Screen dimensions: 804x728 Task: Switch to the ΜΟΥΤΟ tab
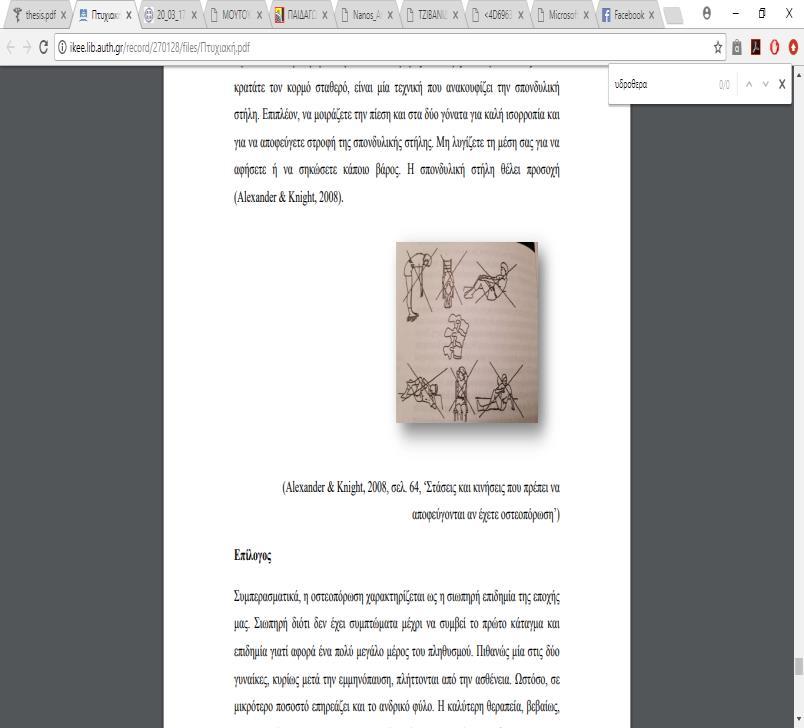coord(235,15)
